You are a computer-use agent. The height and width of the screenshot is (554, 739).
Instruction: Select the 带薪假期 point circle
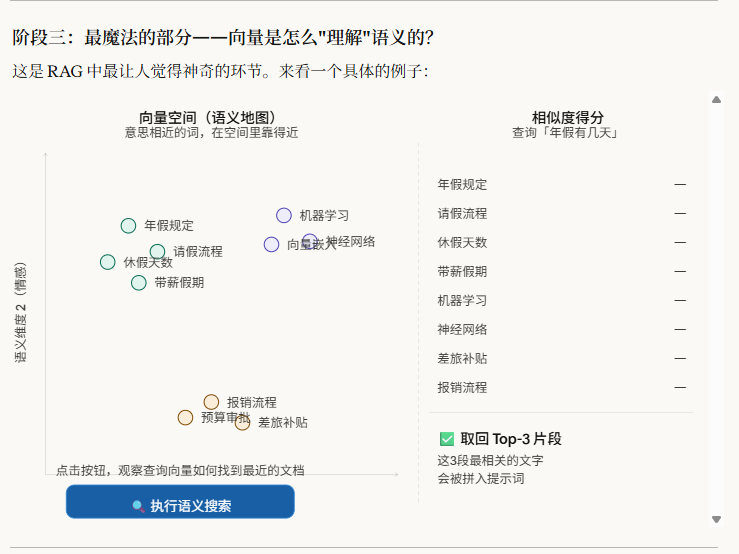(x=139, y=283)
